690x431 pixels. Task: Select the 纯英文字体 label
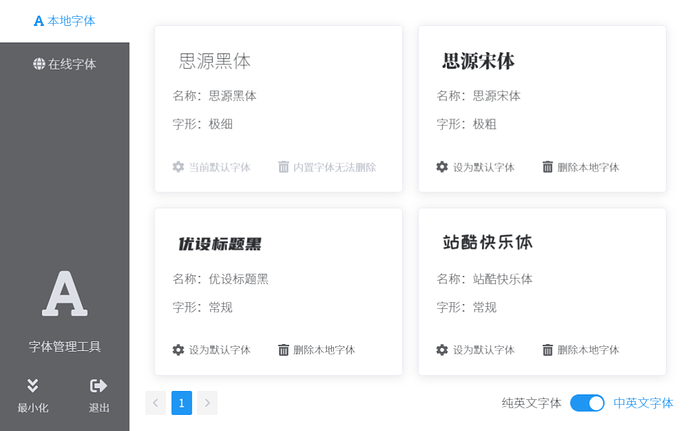(531, 403)
